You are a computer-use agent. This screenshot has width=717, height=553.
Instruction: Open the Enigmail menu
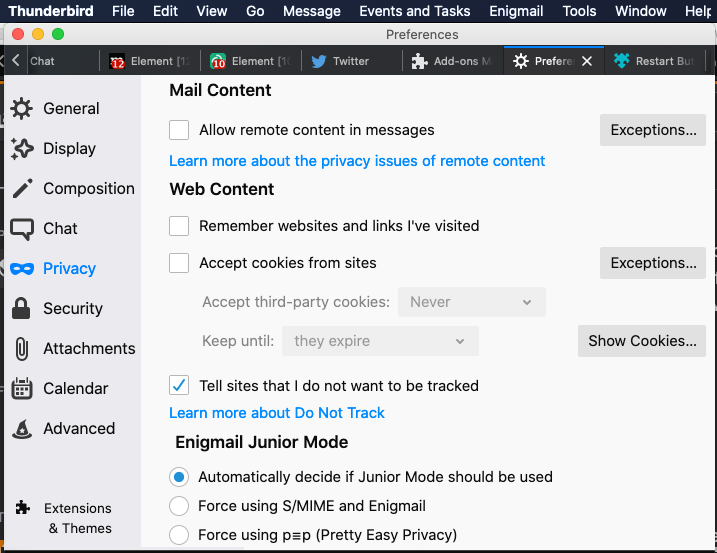click(x=518, y=11)
